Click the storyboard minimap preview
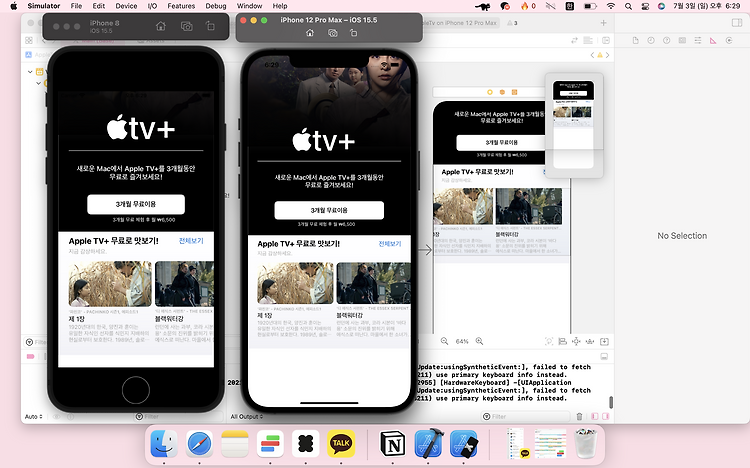750x468 pixels. click(x=574, y=125)
